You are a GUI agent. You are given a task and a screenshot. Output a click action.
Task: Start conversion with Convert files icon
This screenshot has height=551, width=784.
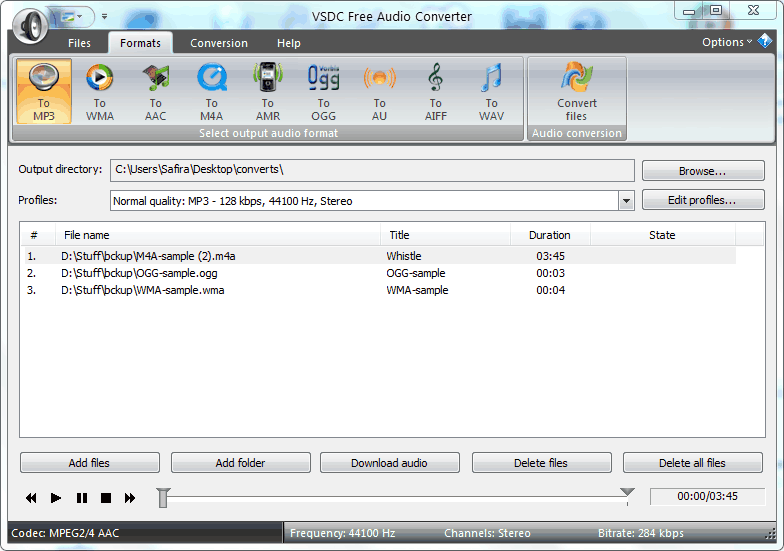[576, 91]
